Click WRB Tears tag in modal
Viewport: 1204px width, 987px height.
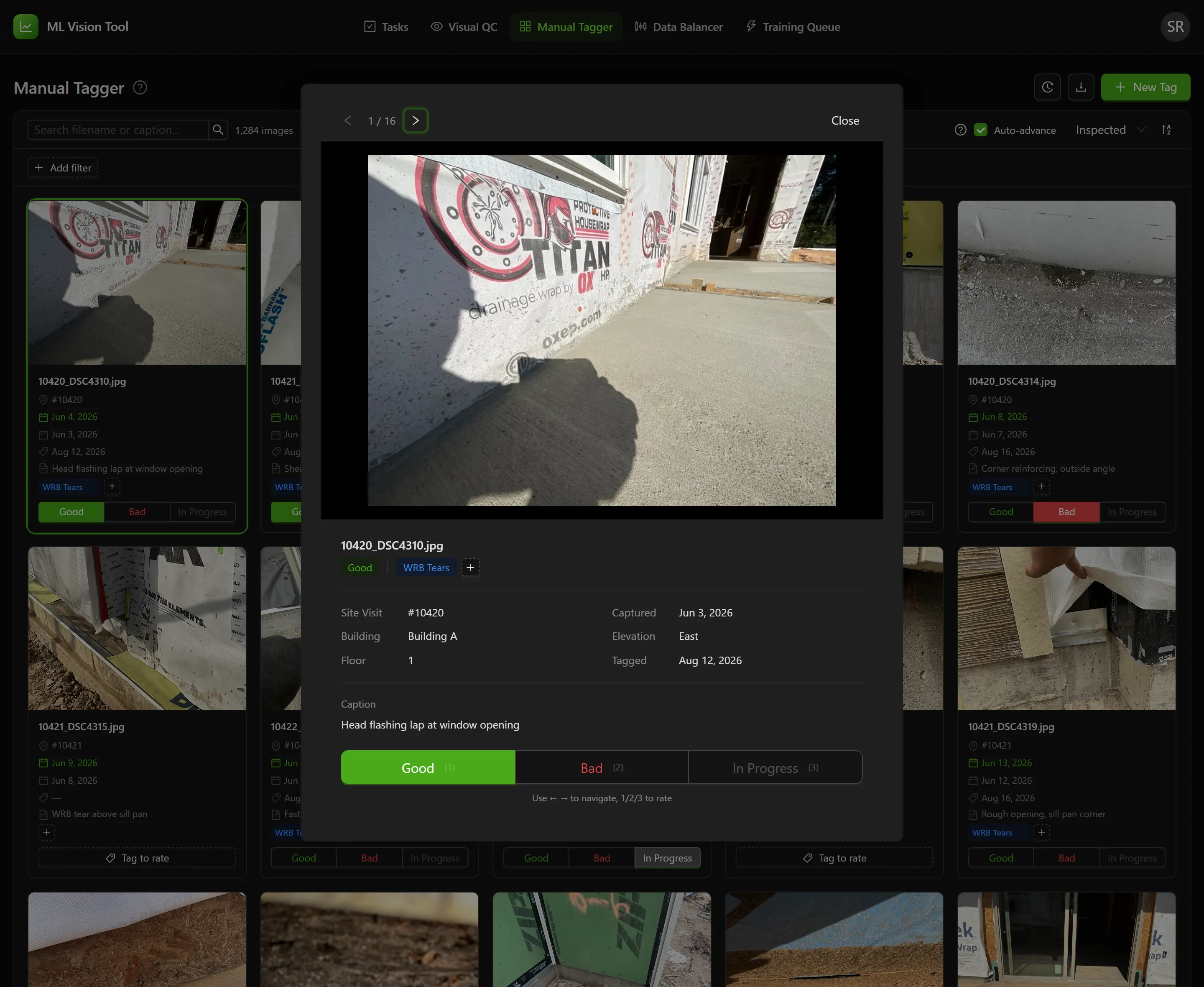click(x=426, y=568)
